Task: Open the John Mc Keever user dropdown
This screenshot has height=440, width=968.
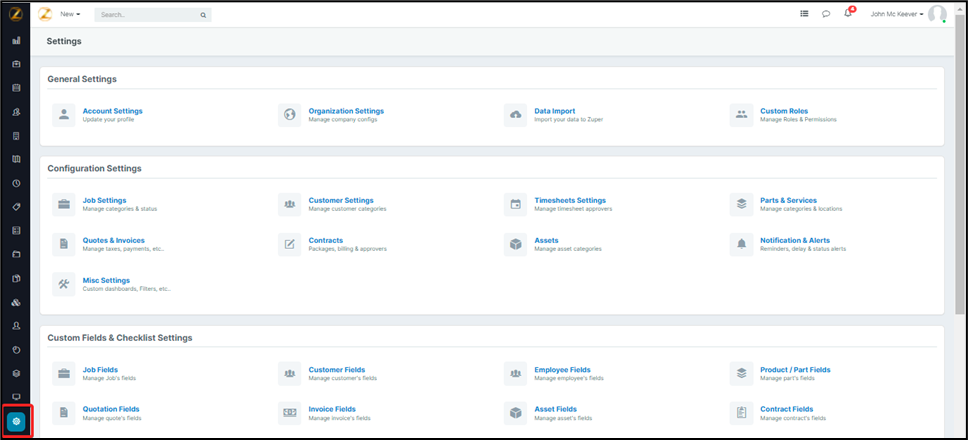Action: 896,14
